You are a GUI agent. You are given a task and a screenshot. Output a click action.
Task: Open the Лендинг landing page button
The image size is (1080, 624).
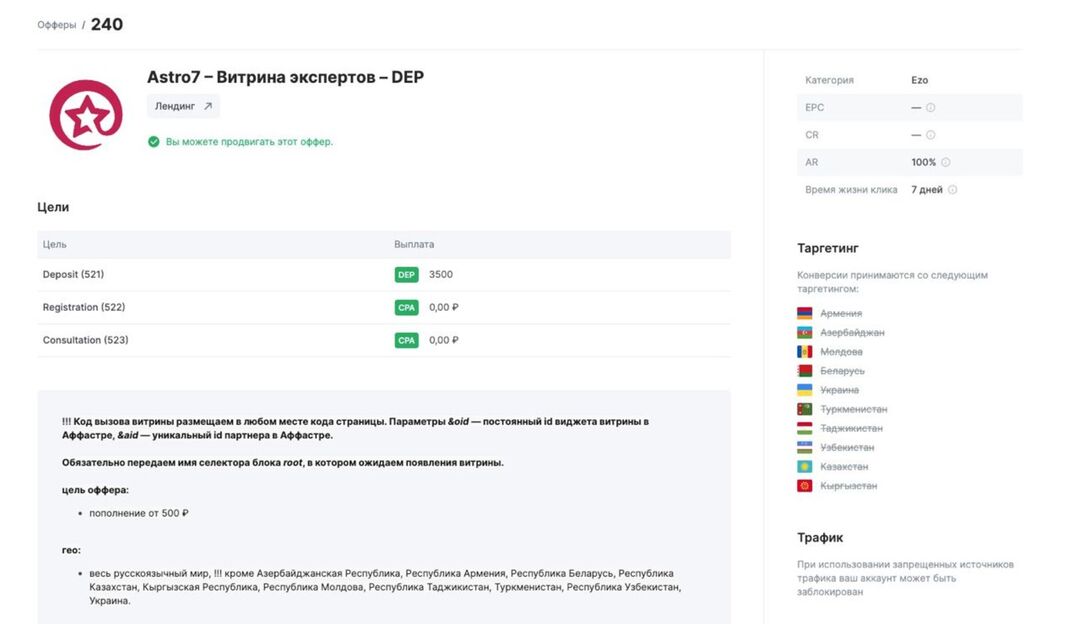click(183, 106)
